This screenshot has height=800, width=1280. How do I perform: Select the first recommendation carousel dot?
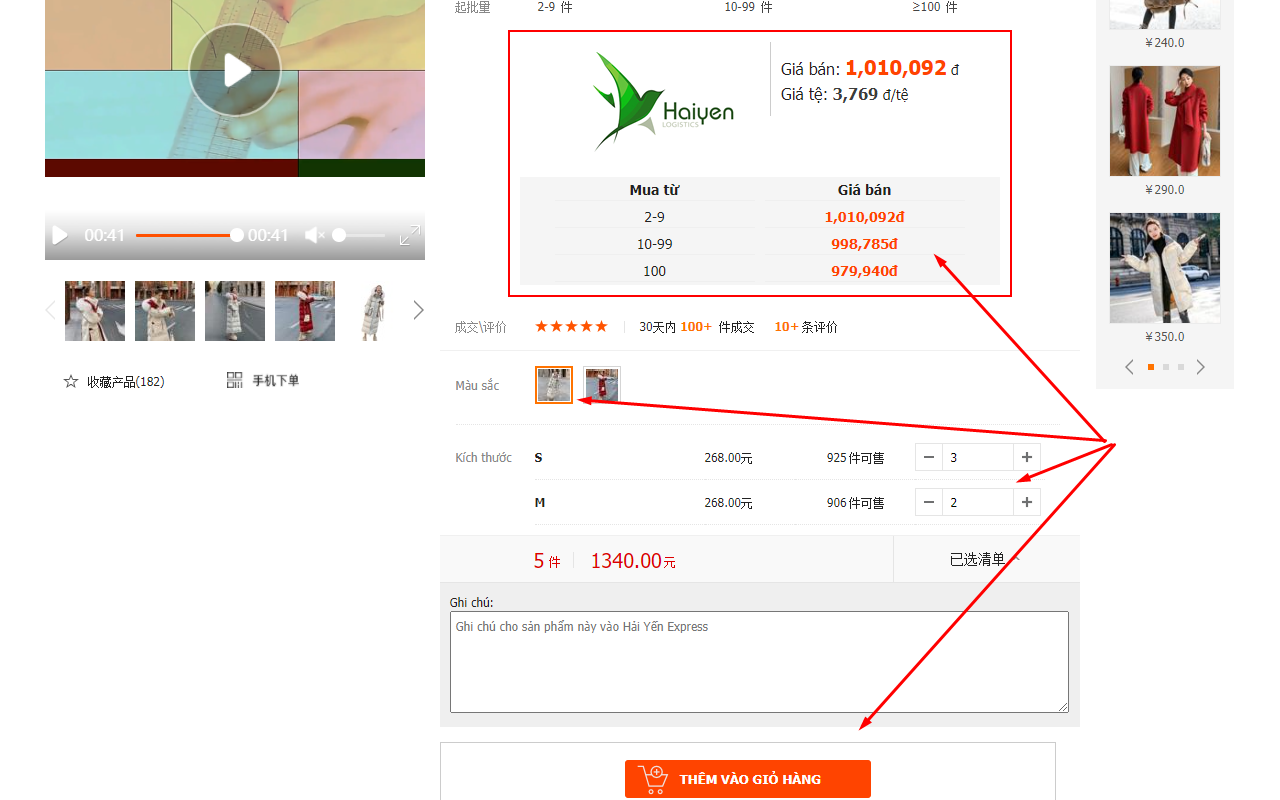click(x=1151, y=367)
